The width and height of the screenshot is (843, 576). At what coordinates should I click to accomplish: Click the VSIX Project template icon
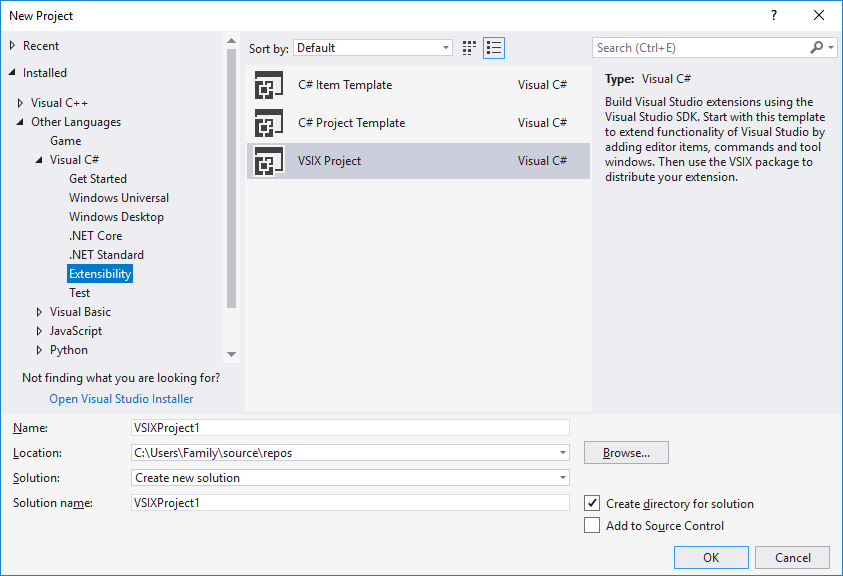(x=269, y=161)
